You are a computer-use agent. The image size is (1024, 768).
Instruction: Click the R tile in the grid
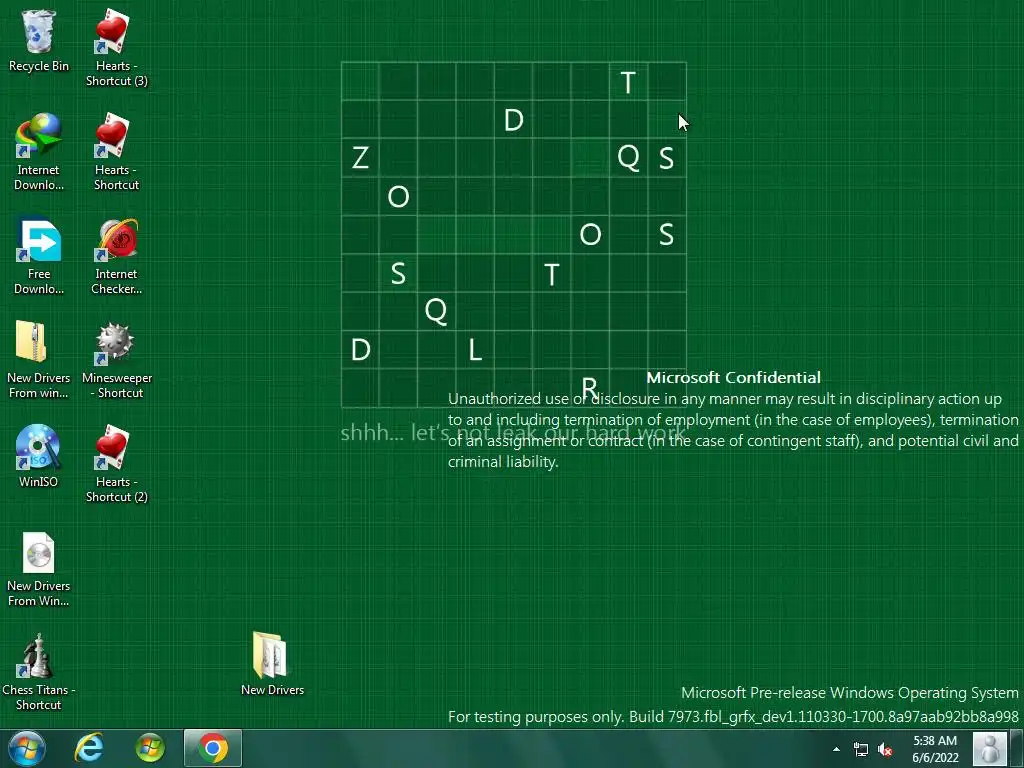tap(590, 389)
